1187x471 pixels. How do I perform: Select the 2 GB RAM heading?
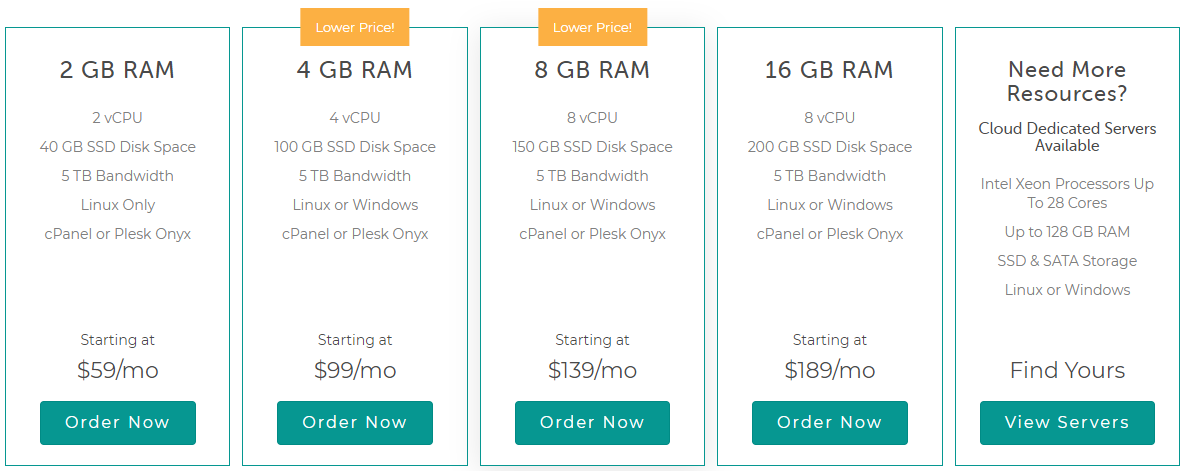point(117,70)
